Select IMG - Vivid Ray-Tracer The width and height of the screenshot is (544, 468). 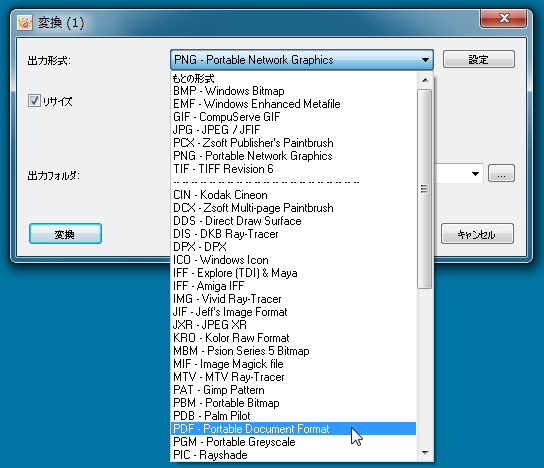tap(294, 299)
